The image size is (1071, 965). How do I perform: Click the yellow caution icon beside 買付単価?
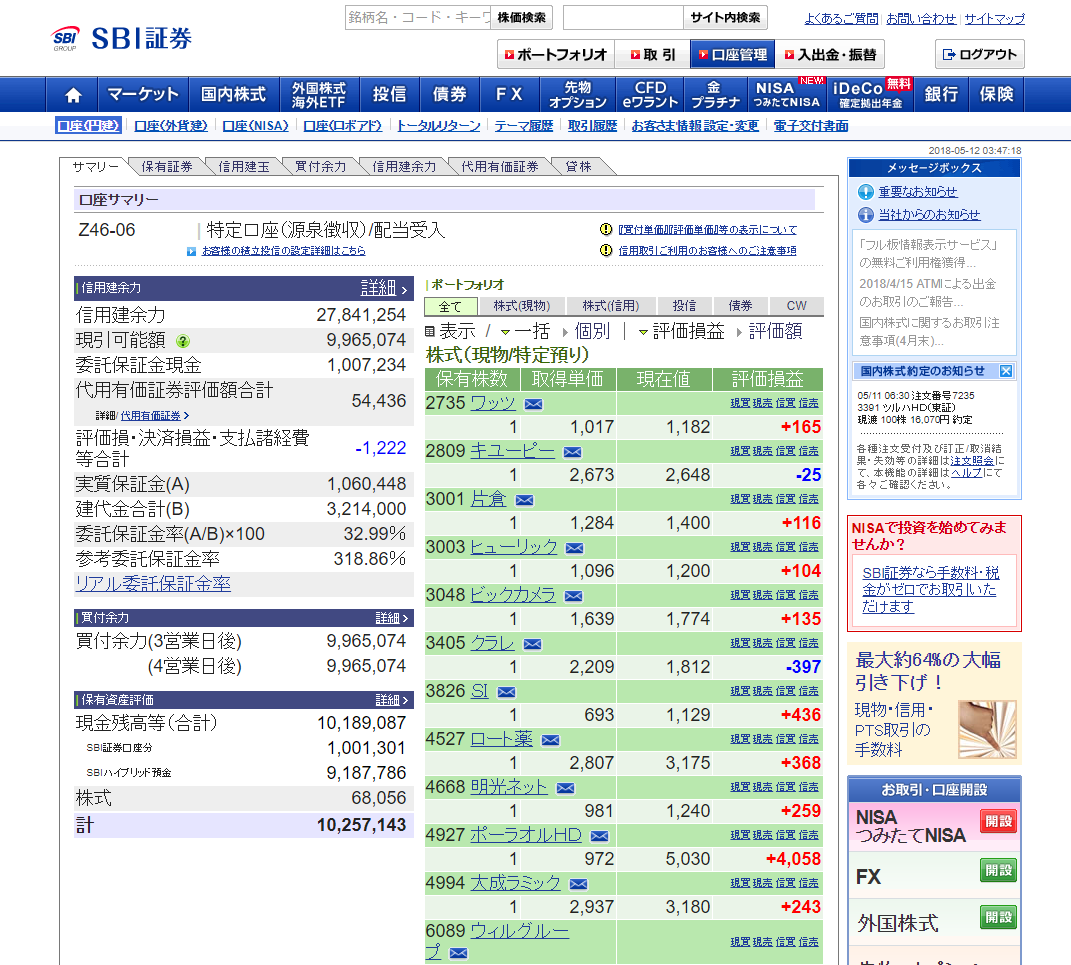(x=606, y=229)
